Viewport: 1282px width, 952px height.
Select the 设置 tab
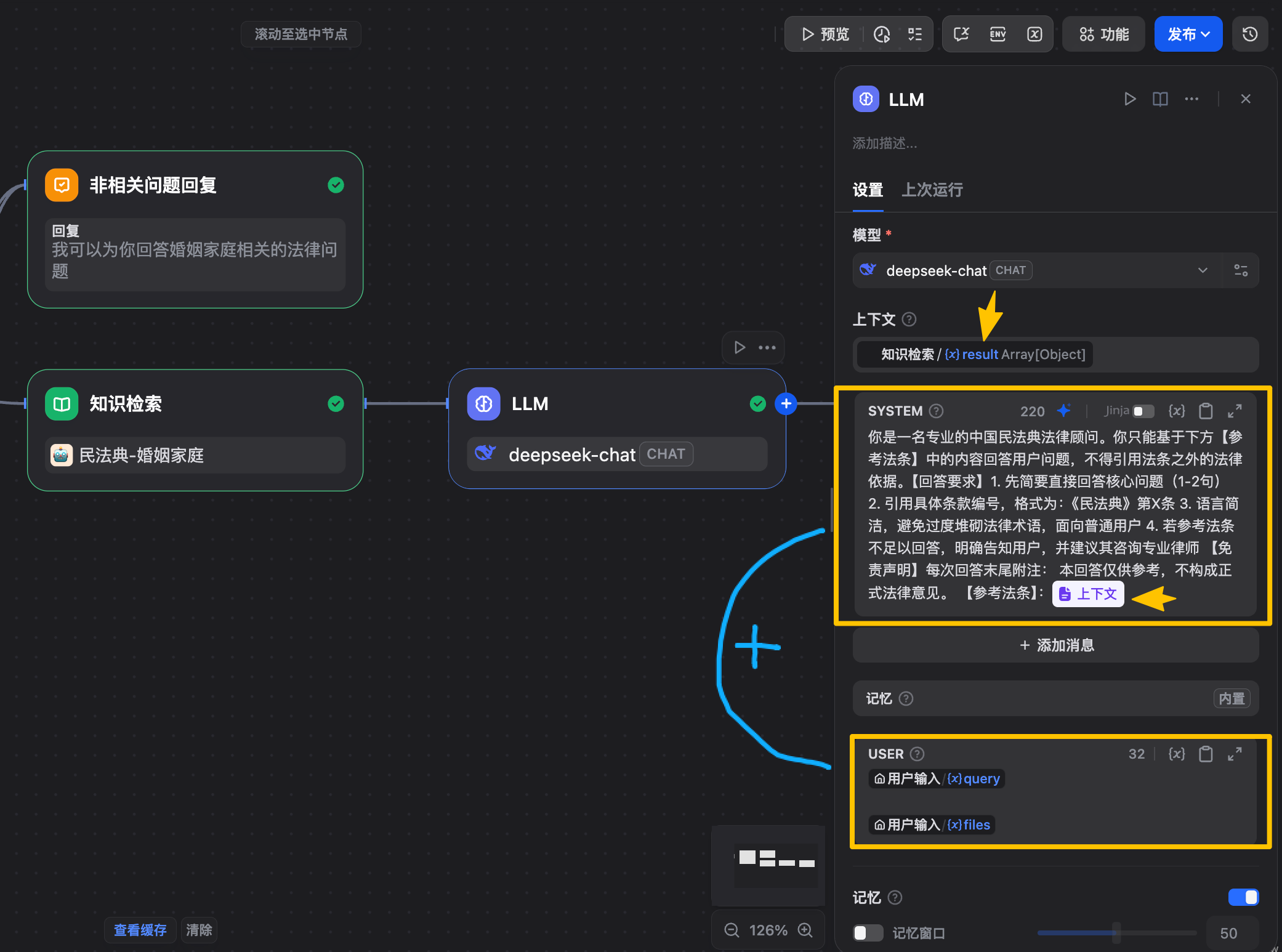(868, 190)
